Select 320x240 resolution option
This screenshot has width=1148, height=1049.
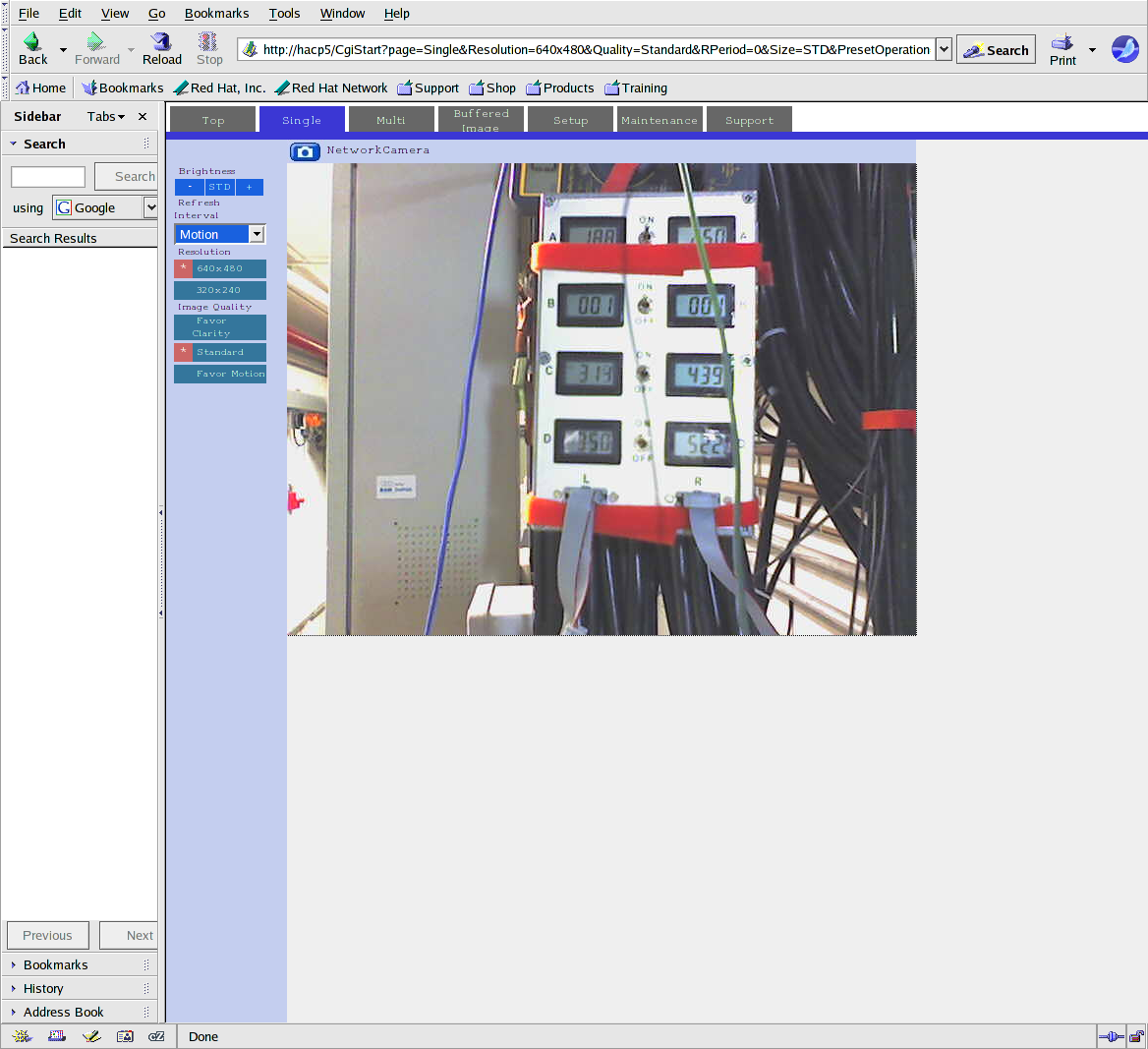tap(219, 290)
